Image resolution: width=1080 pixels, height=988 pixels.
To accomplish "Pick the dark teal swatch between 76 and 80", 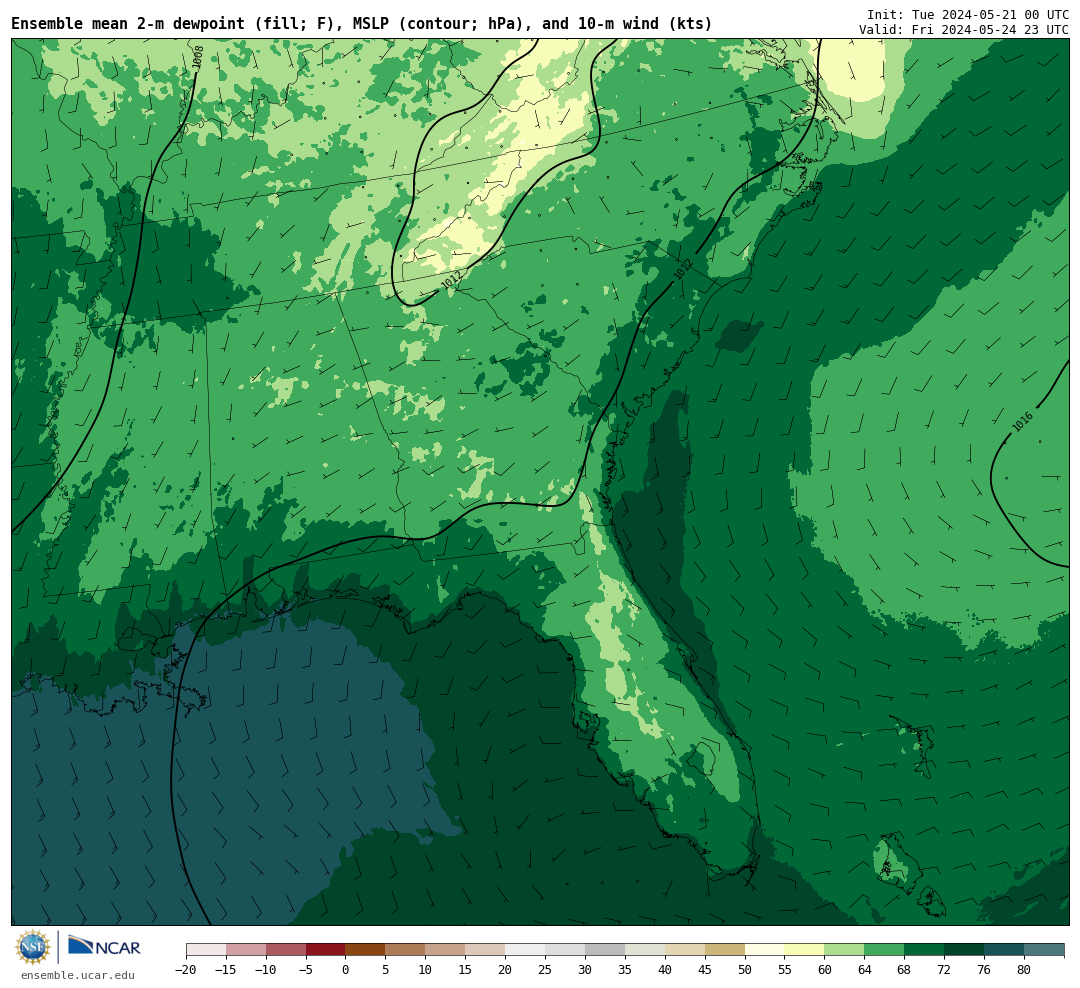I will point(1005,950).
